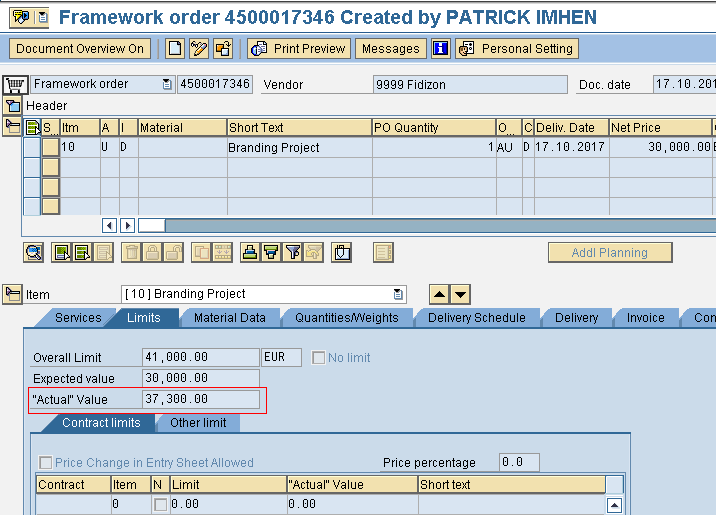Screen dimensions: 716x515
Task: Click the EUR currency field
Action: 281,357
